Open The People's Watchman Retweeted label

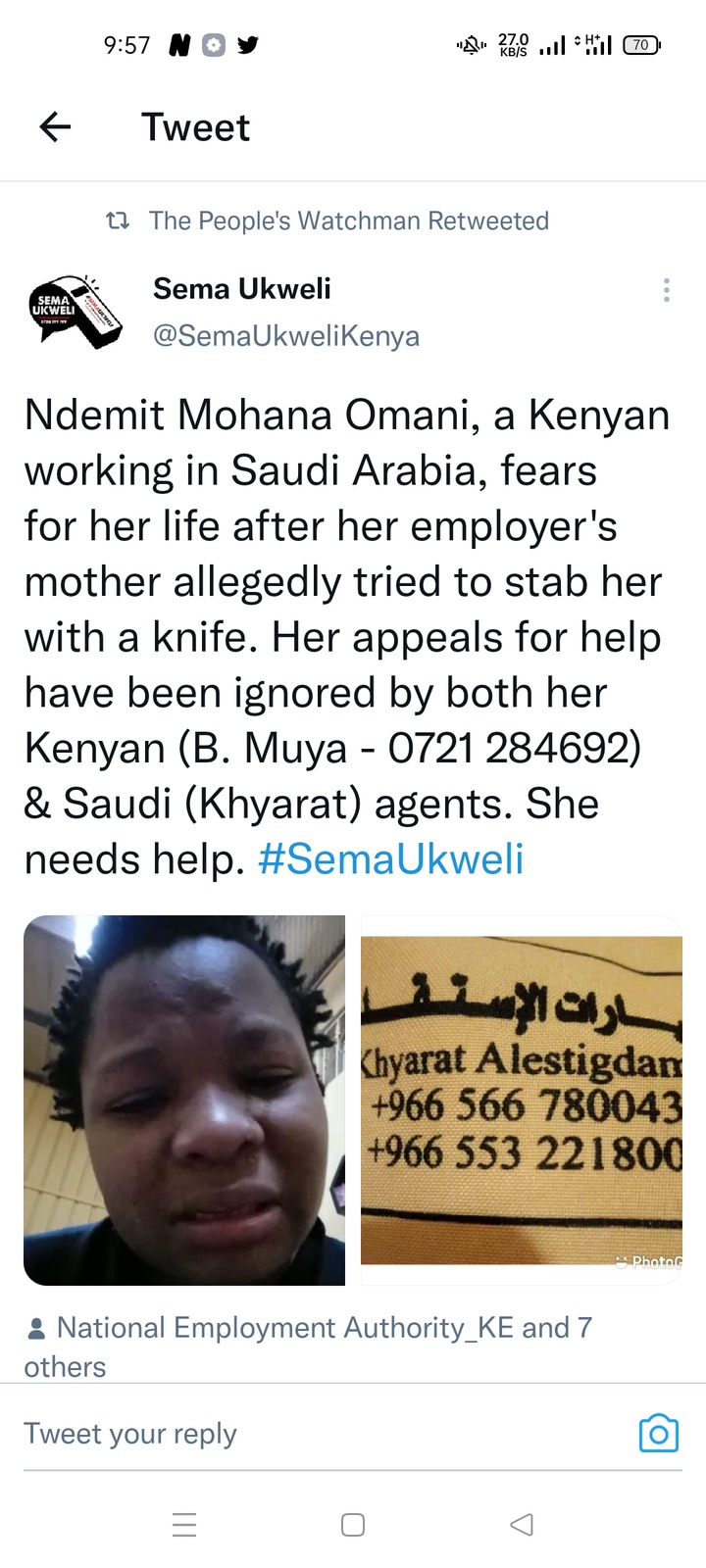[349, 220]
